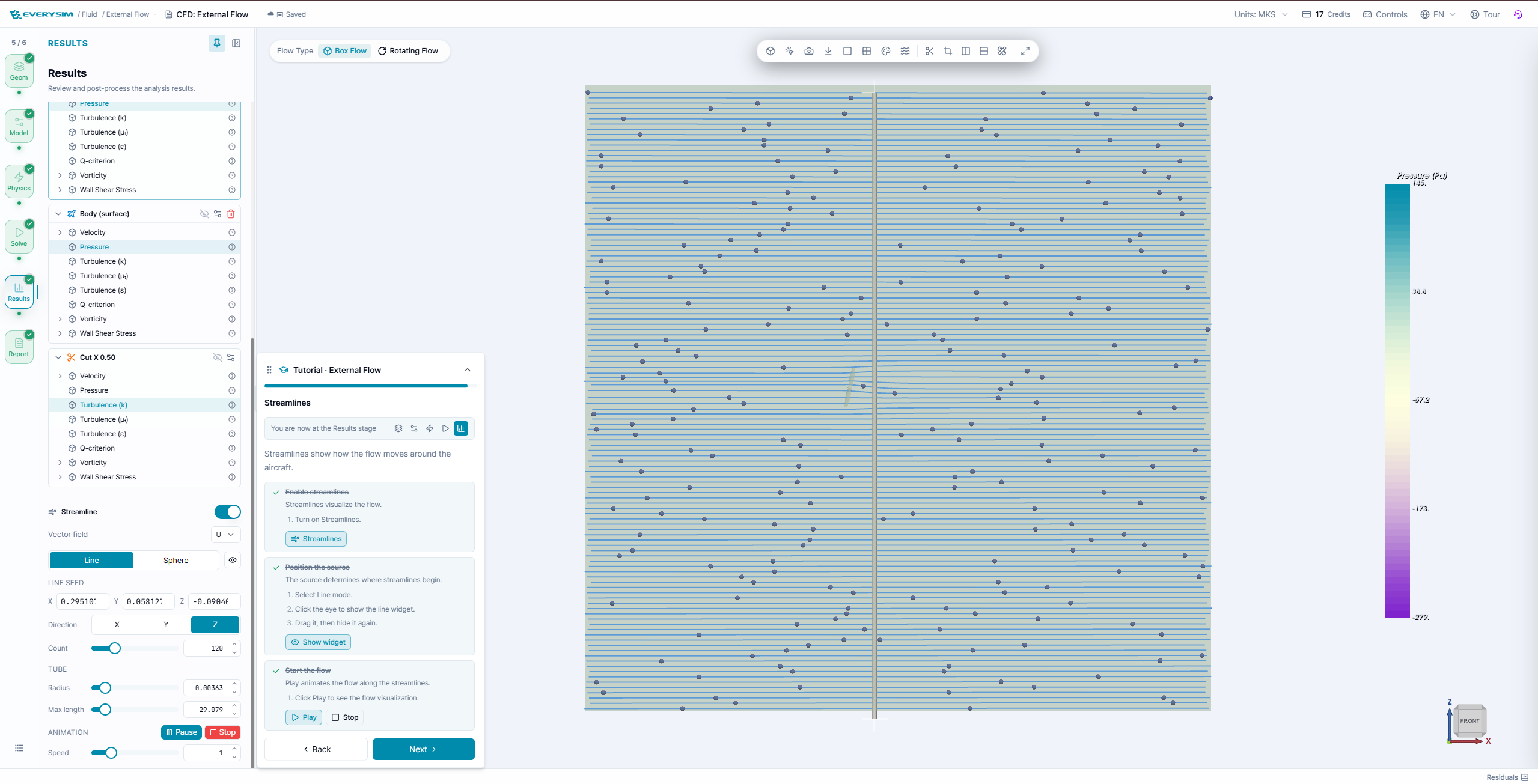
Task: Activate the click-select cursor tool
Action: (x=790, y=51)
